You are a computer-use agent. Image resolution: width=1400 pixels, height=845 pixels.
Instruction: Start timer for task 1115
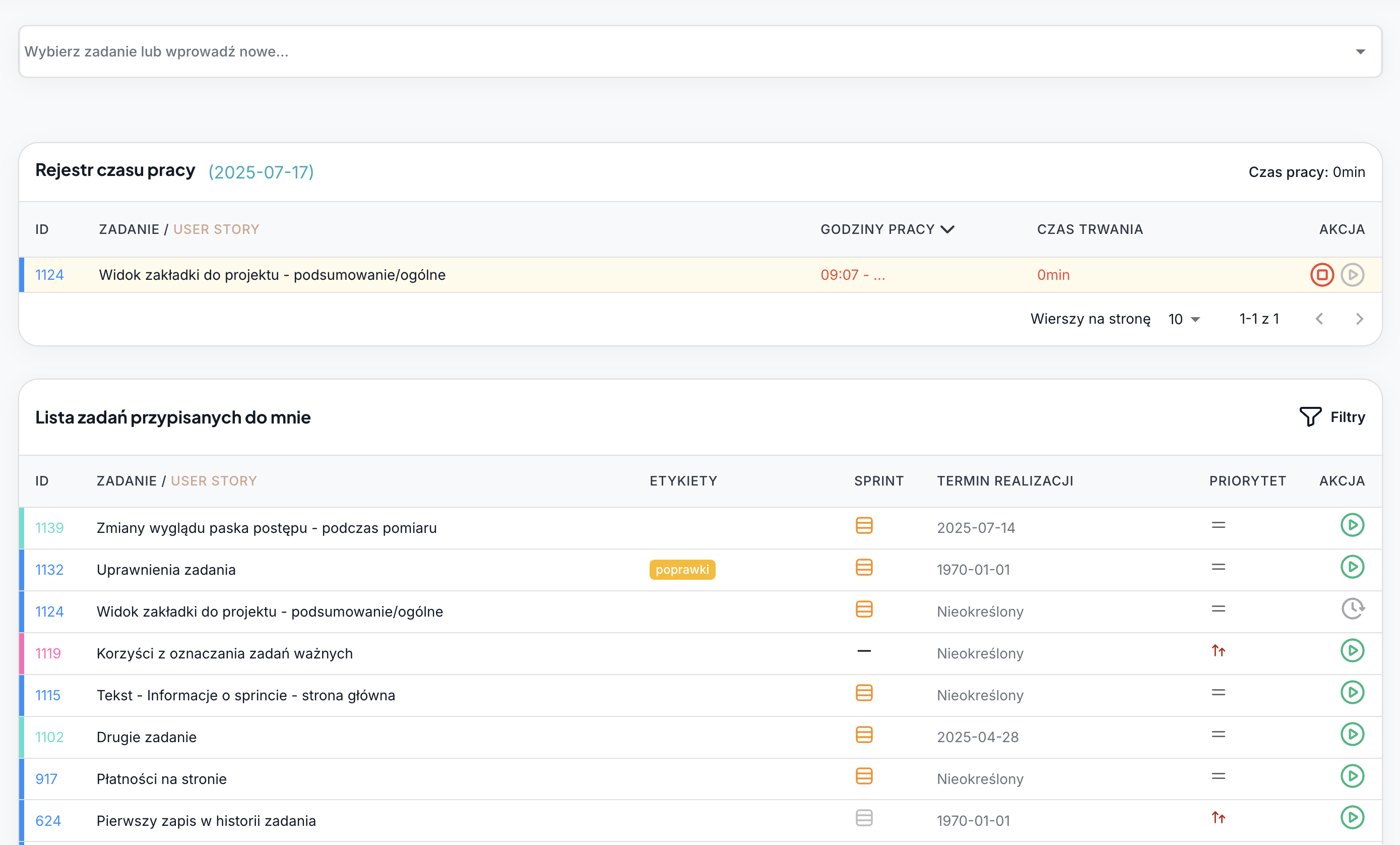1352,693
